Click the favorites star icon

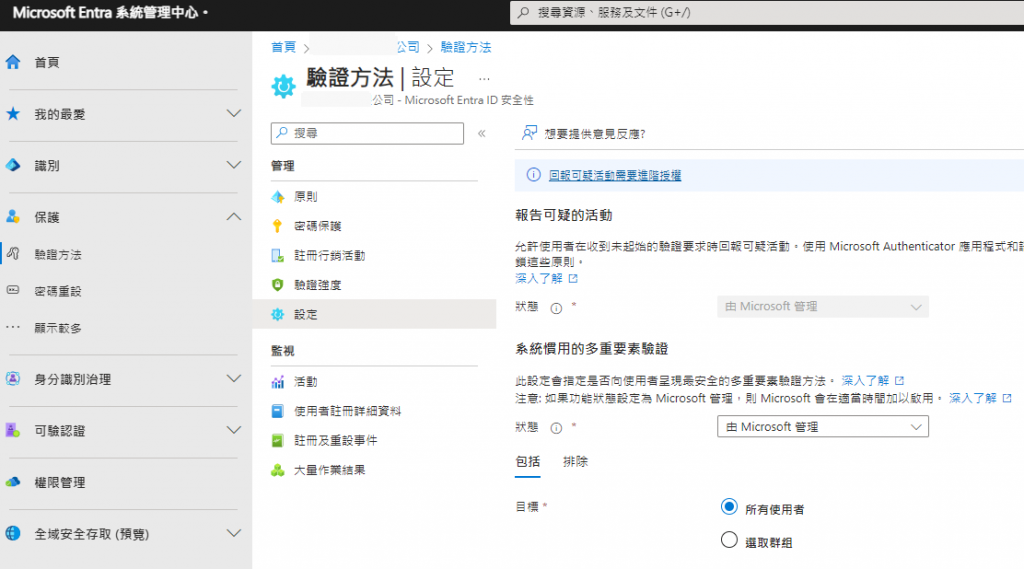pos(13,114)
